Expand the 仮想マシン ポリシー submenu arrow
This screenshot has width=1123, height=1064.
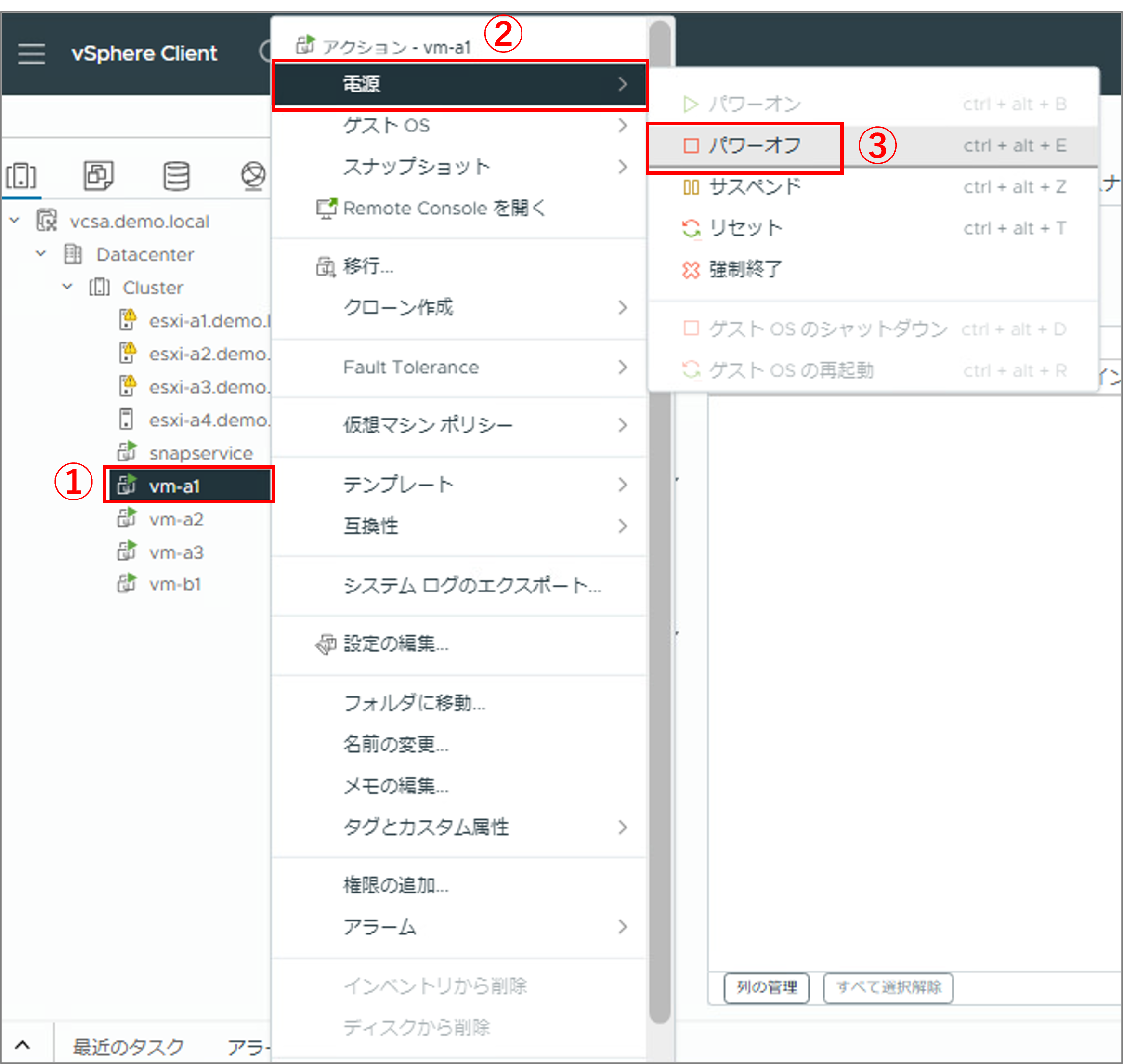click(x=623, y=425)
